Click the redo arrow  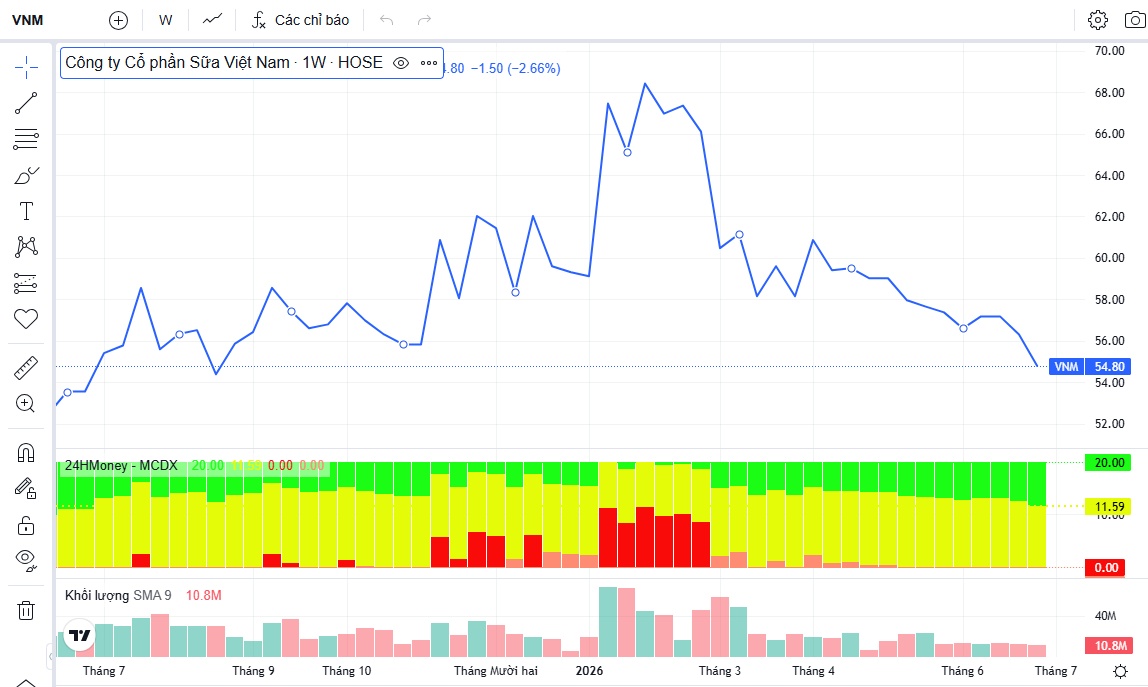(424, 21)
